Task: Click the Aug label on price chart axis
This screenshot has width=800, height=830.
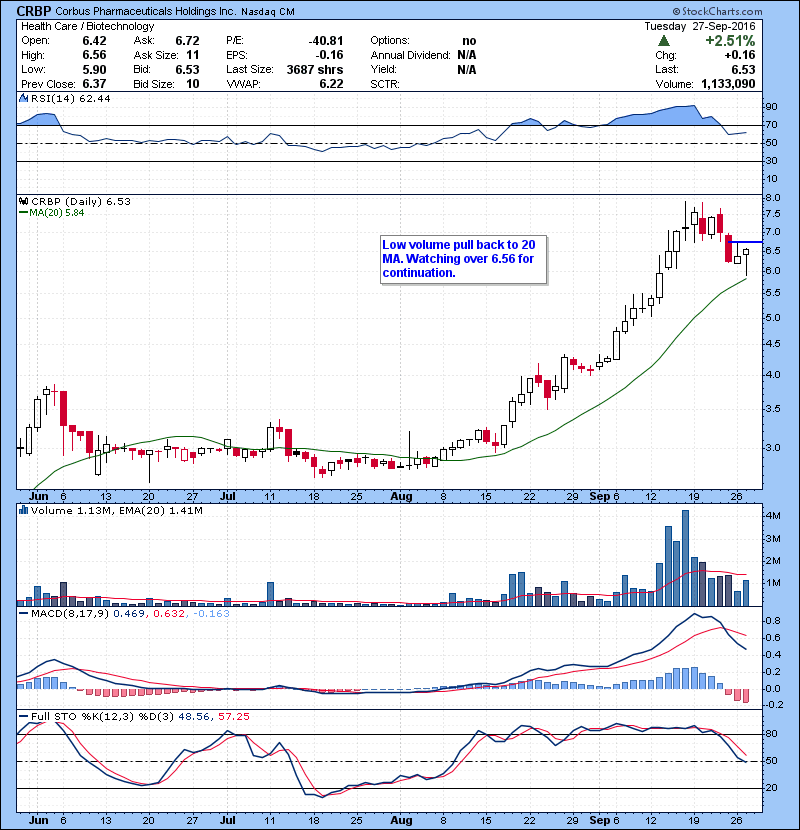Action: pyautogui.click(x=401, y=497)
